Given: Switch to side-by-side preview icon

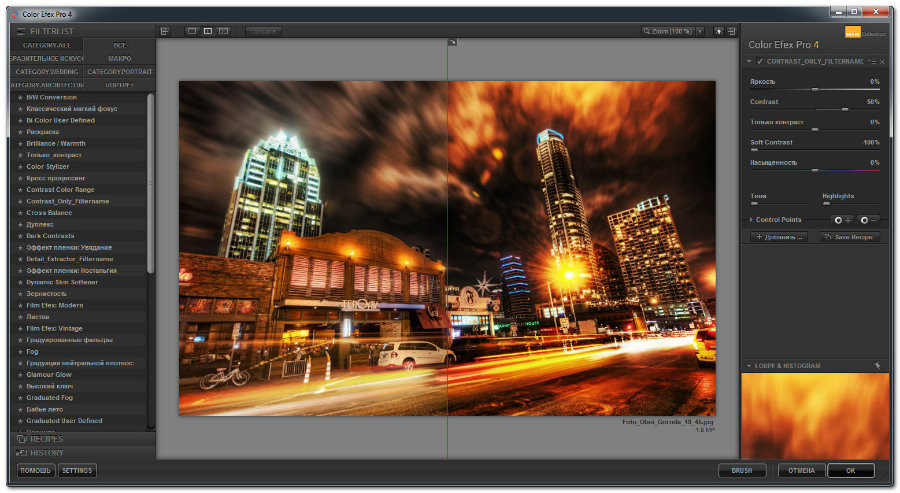Looking at the screenshot, I should tap(223, 31).
